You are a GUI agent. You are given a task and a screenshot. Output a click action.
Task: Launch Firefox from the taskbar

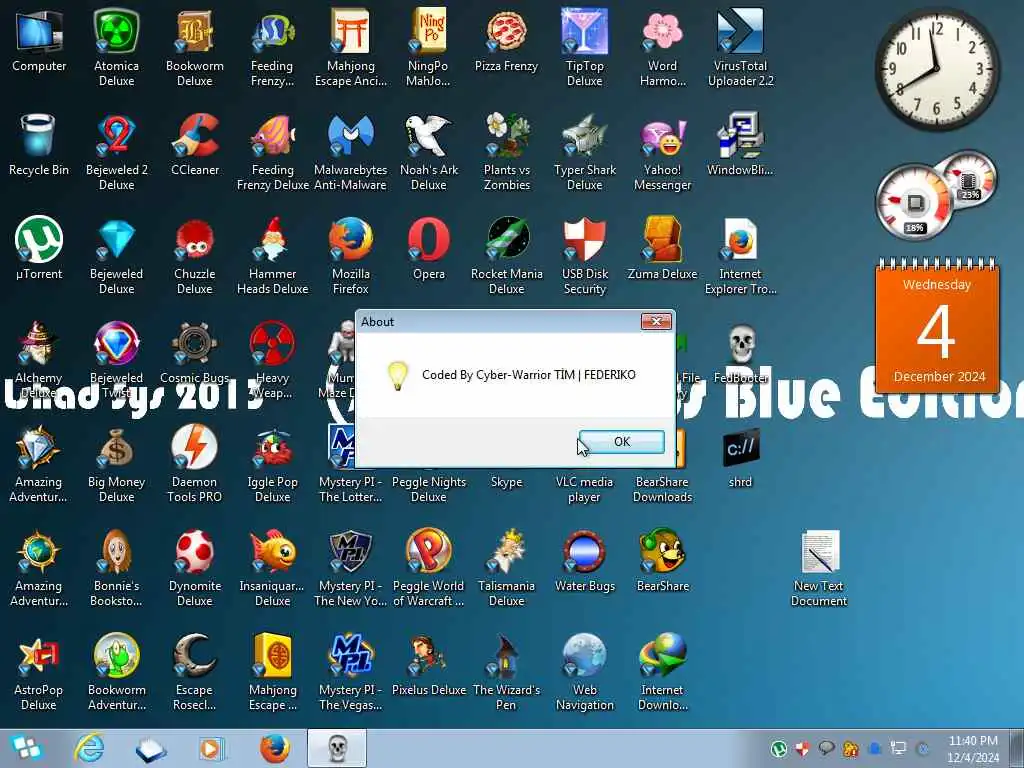tap(274, 748)
